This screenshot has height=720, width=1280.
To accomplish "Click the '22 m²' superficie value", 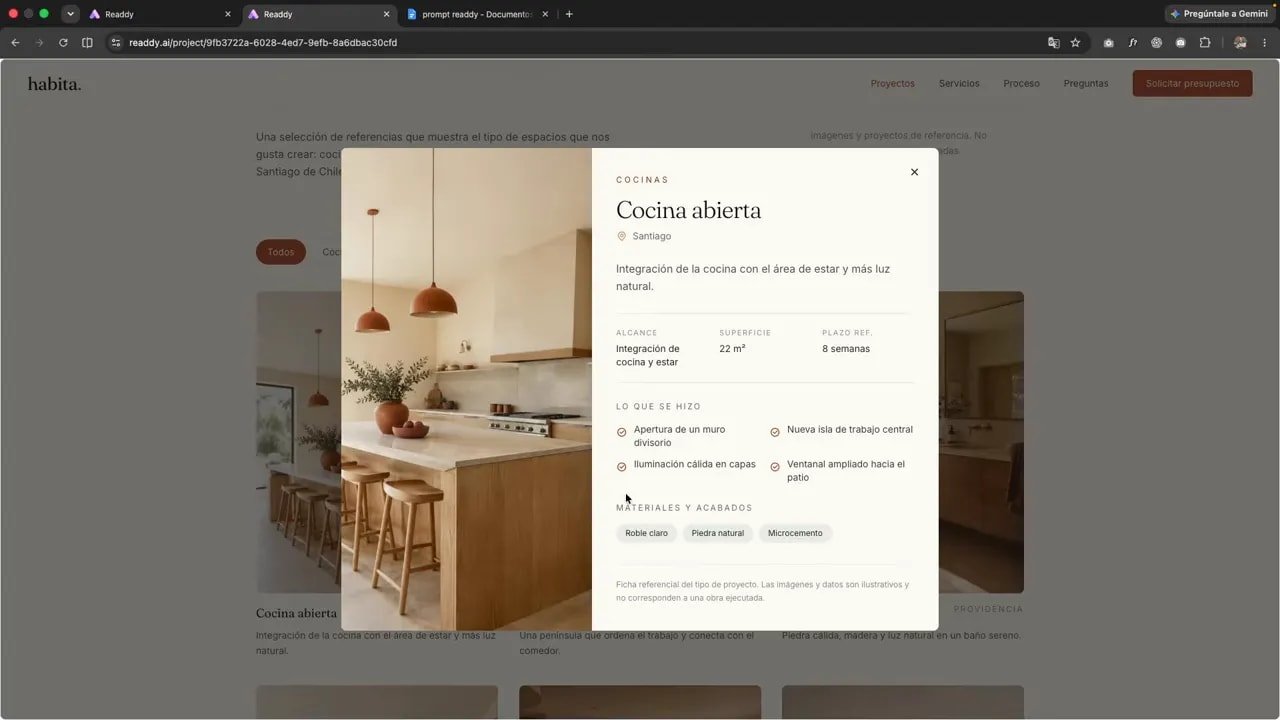I will 732,349.
